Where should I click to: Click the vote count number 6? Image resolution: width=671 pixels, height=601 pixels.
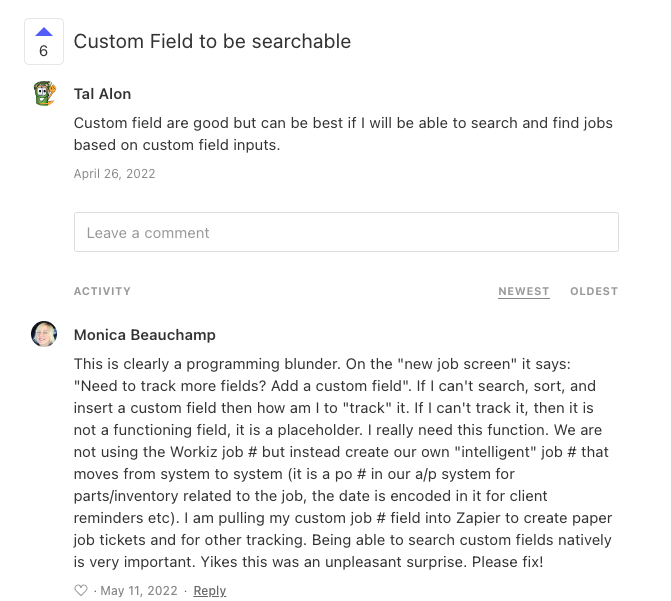[43, 51]
